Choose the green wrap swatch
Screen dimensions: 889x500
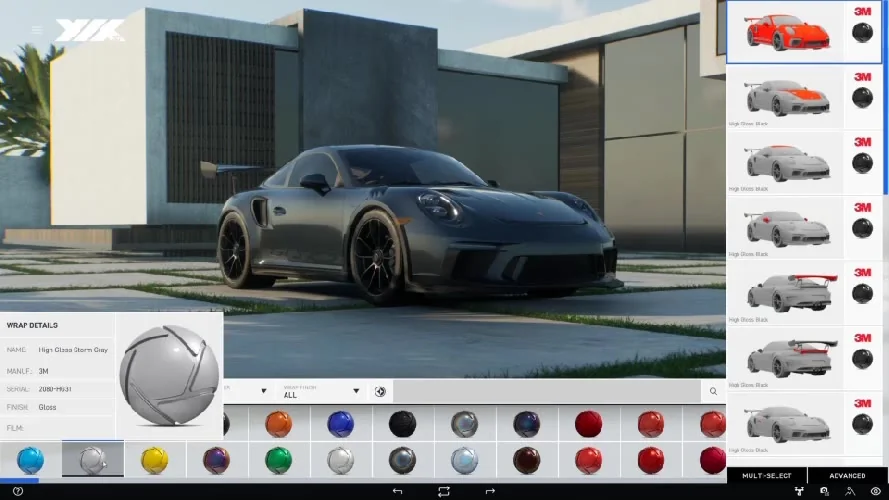coord(278,460)
